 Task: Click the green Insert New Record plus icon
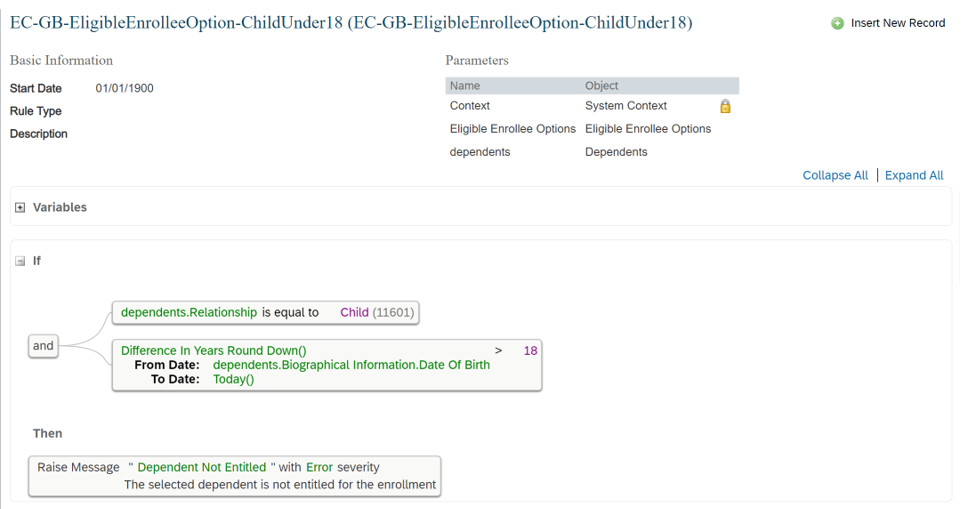click(x=837, y=23)
